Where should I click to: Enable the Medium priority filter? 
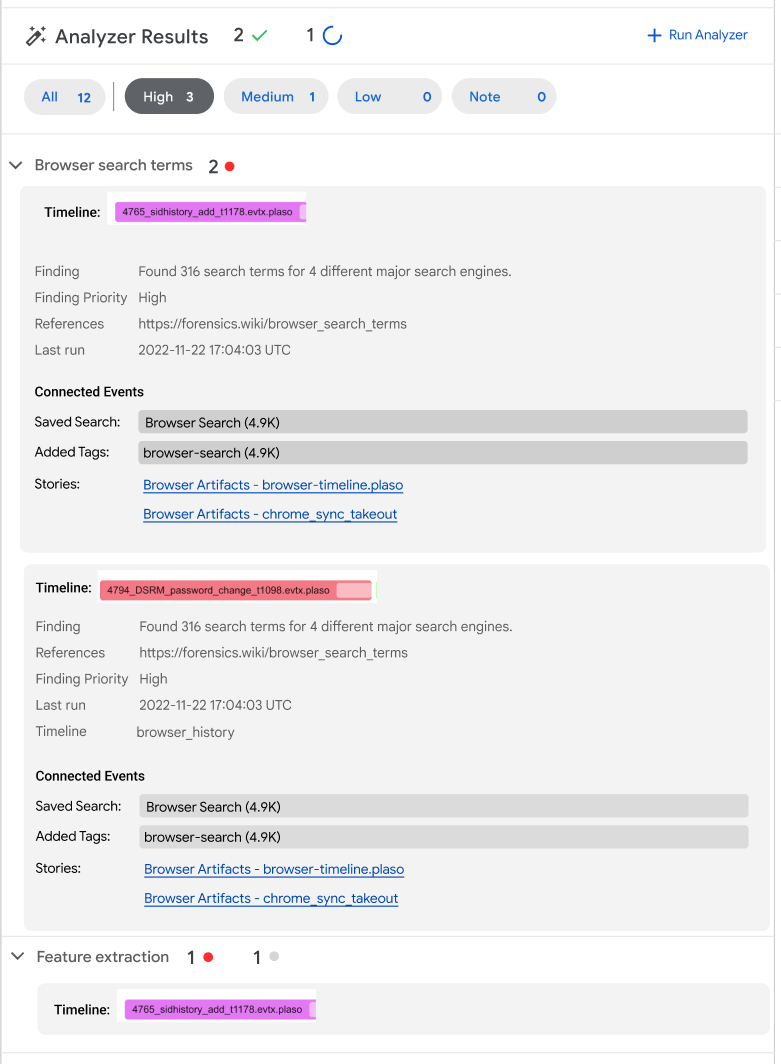click(x=275, y=96)
